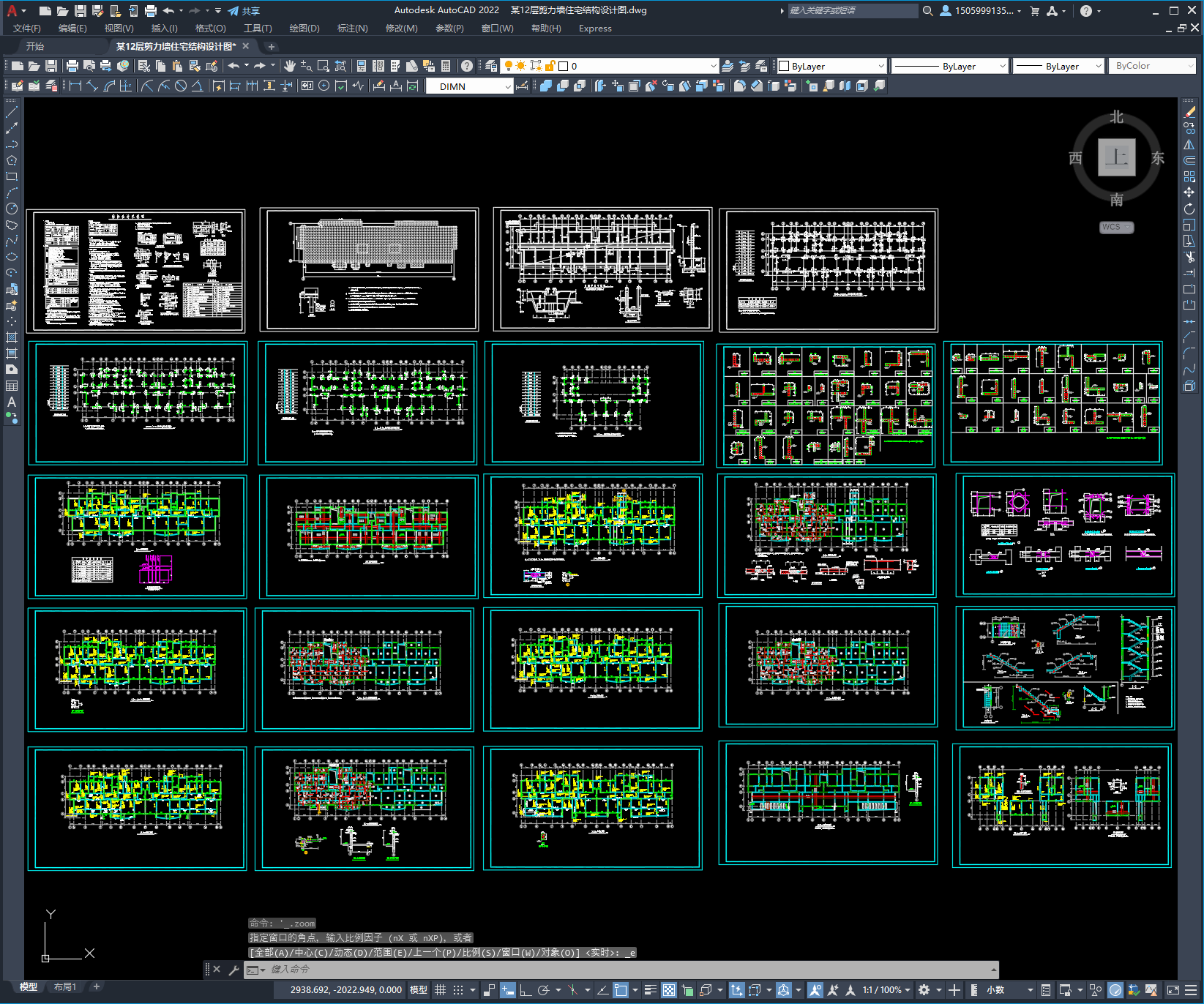Click the Linear Dimension tool
This screenshot has width=1204, height=1004.
(75, 86)
